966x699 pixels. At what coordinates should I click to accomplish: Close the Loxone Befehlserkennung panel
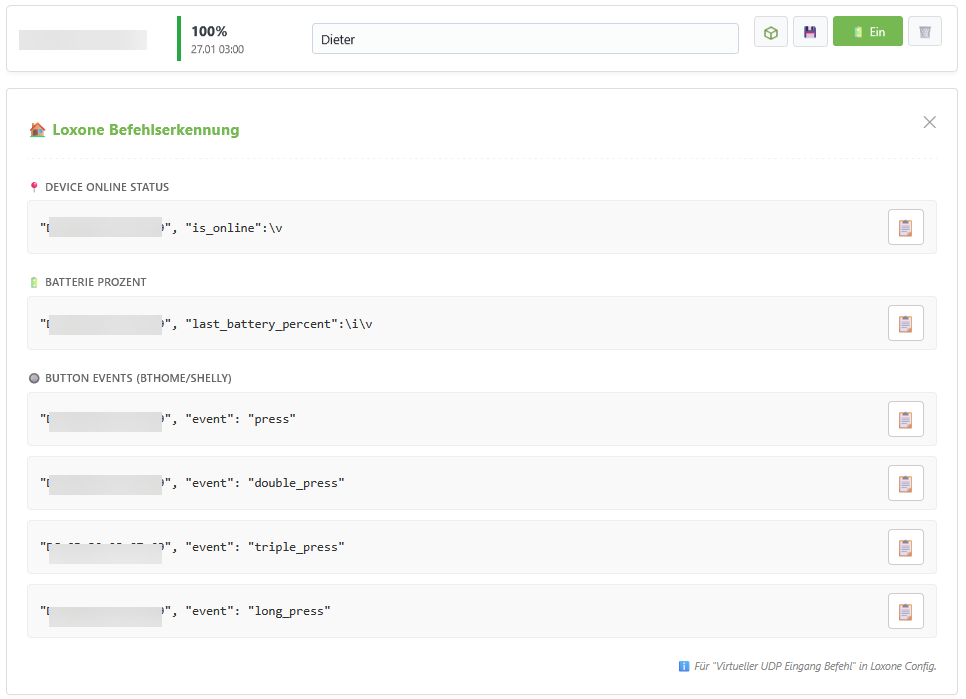929,122
